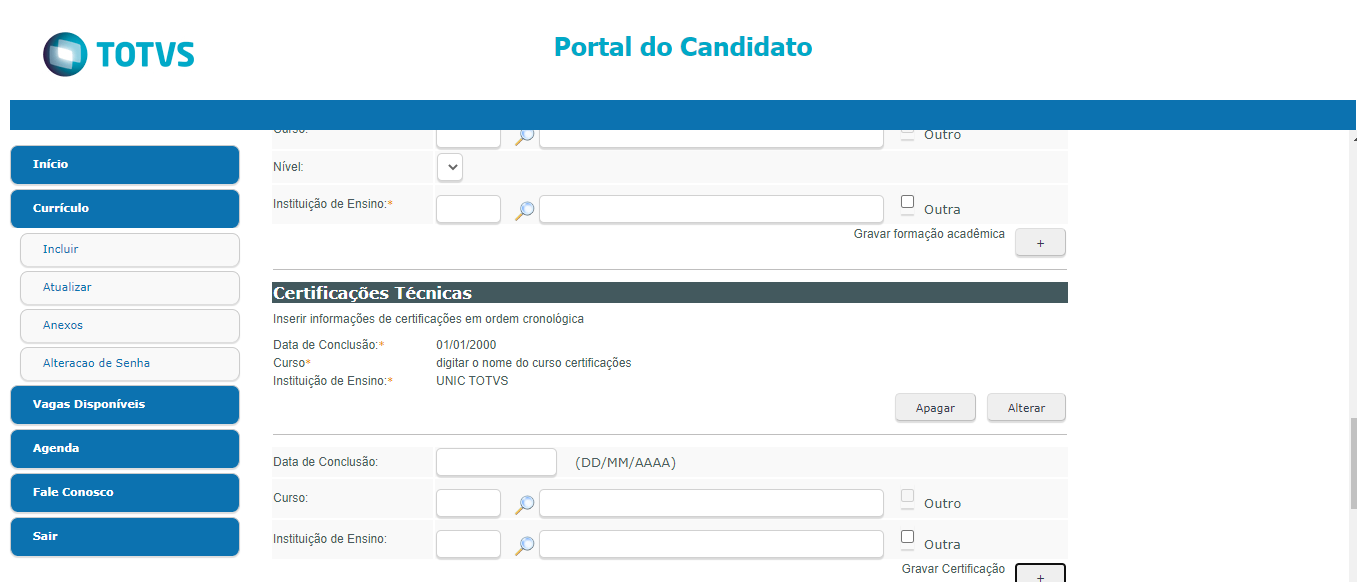The width and height of the screenshot is (1357, 582).
Task: Click the Alterar button
Action: tap(1026, 408)
